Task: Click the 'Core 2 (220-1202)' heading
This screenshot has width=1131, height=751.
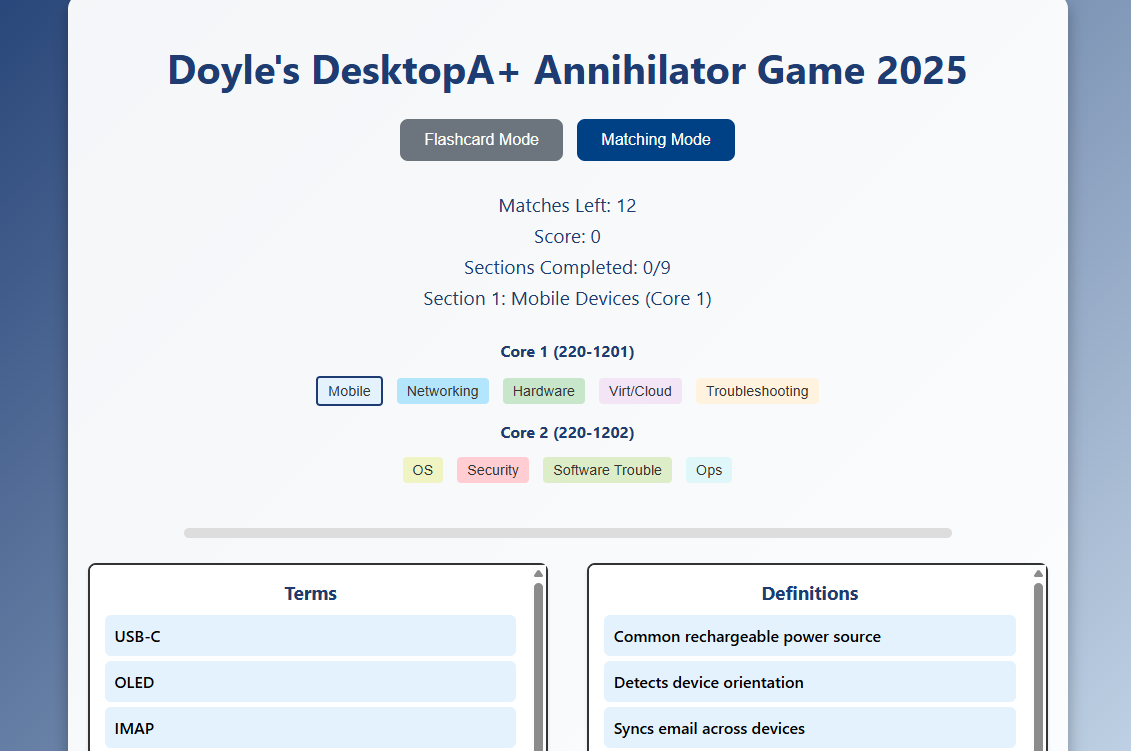Action: tap(568, 432)
